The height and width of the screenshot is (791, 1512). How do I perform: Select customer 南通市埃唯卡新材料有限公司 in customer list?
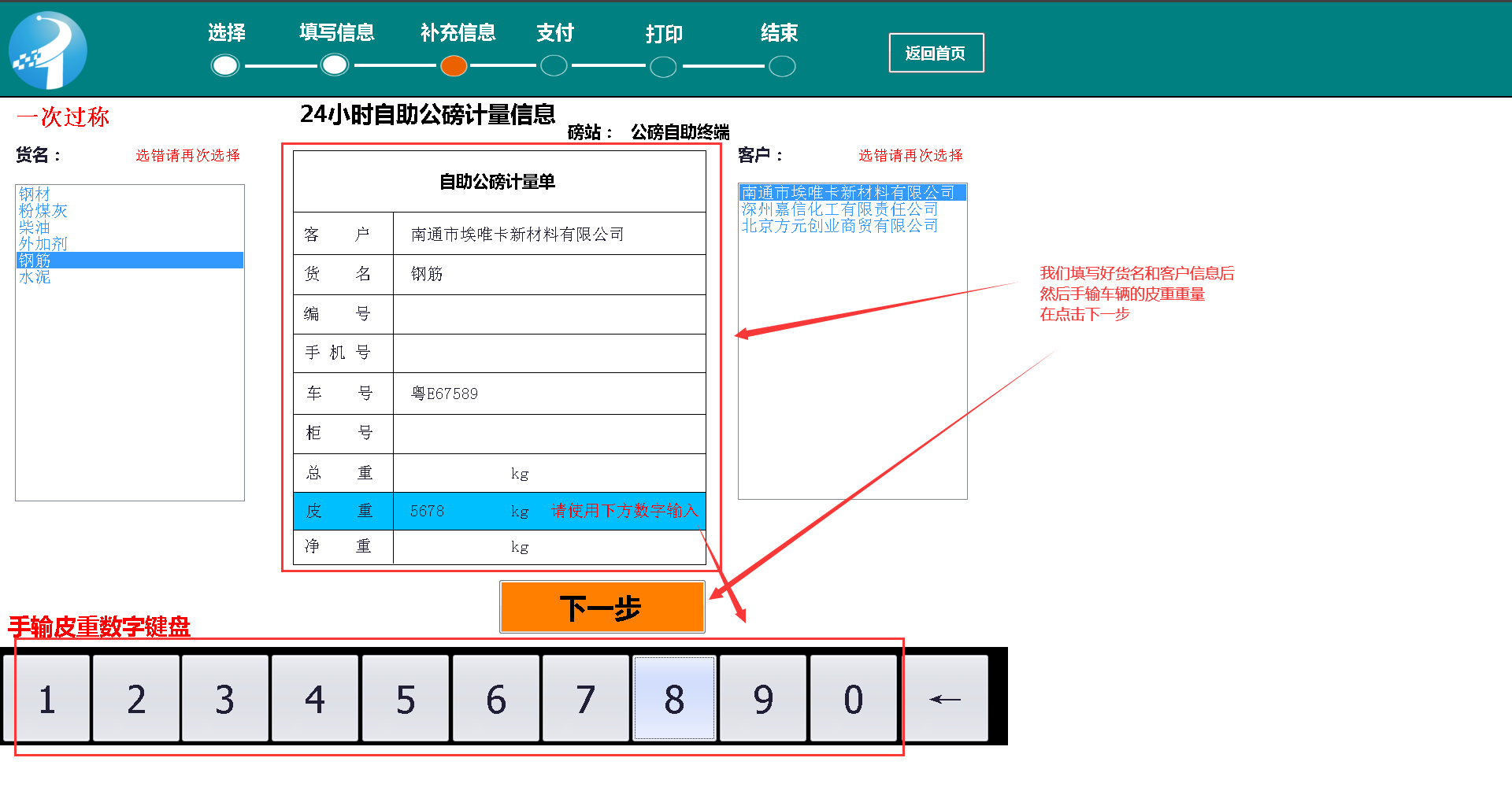(853, 192)
